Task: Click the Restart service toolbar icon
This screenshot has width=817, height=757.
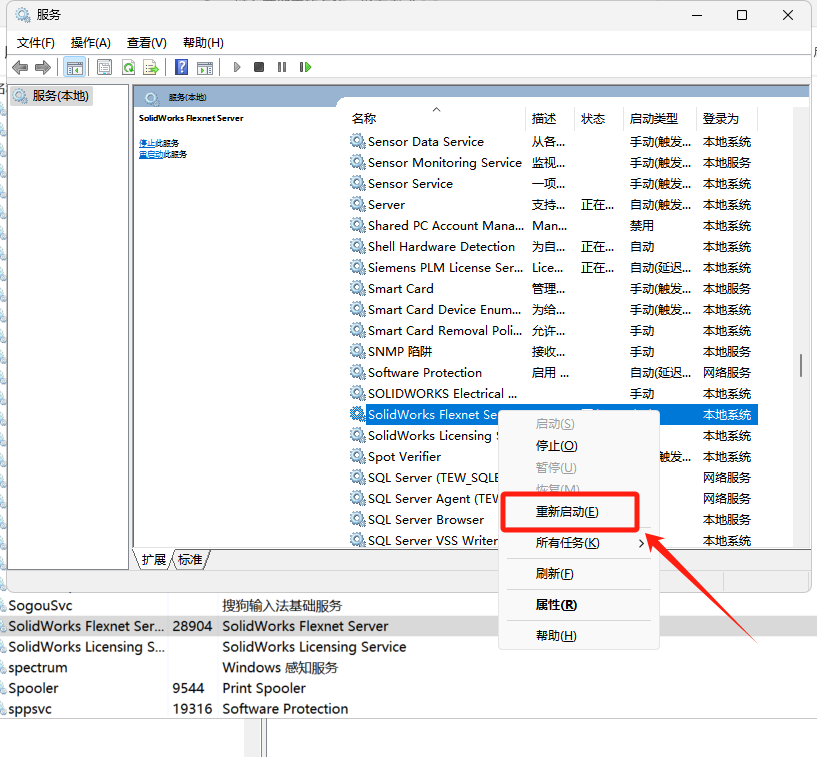Action: [x=305, y=67]
